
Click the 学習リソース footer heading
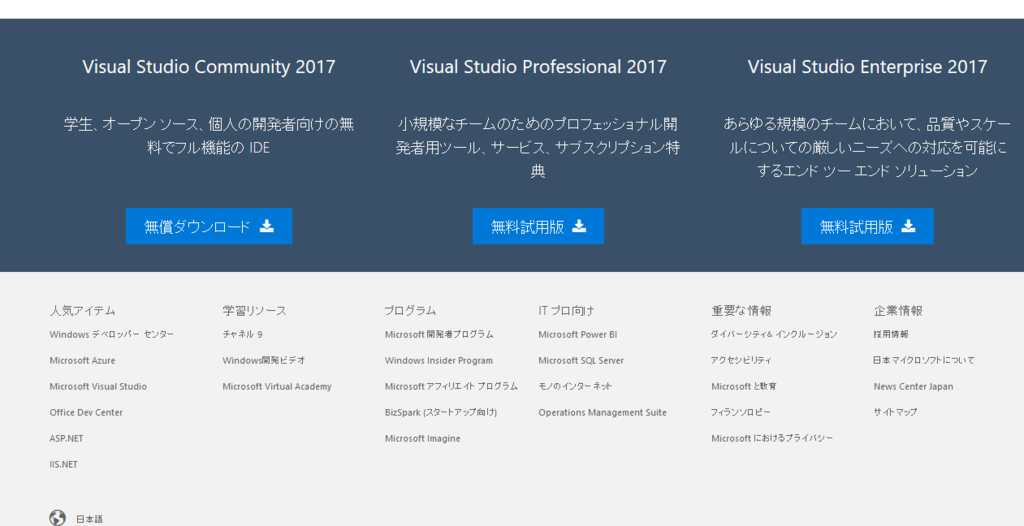255,311
